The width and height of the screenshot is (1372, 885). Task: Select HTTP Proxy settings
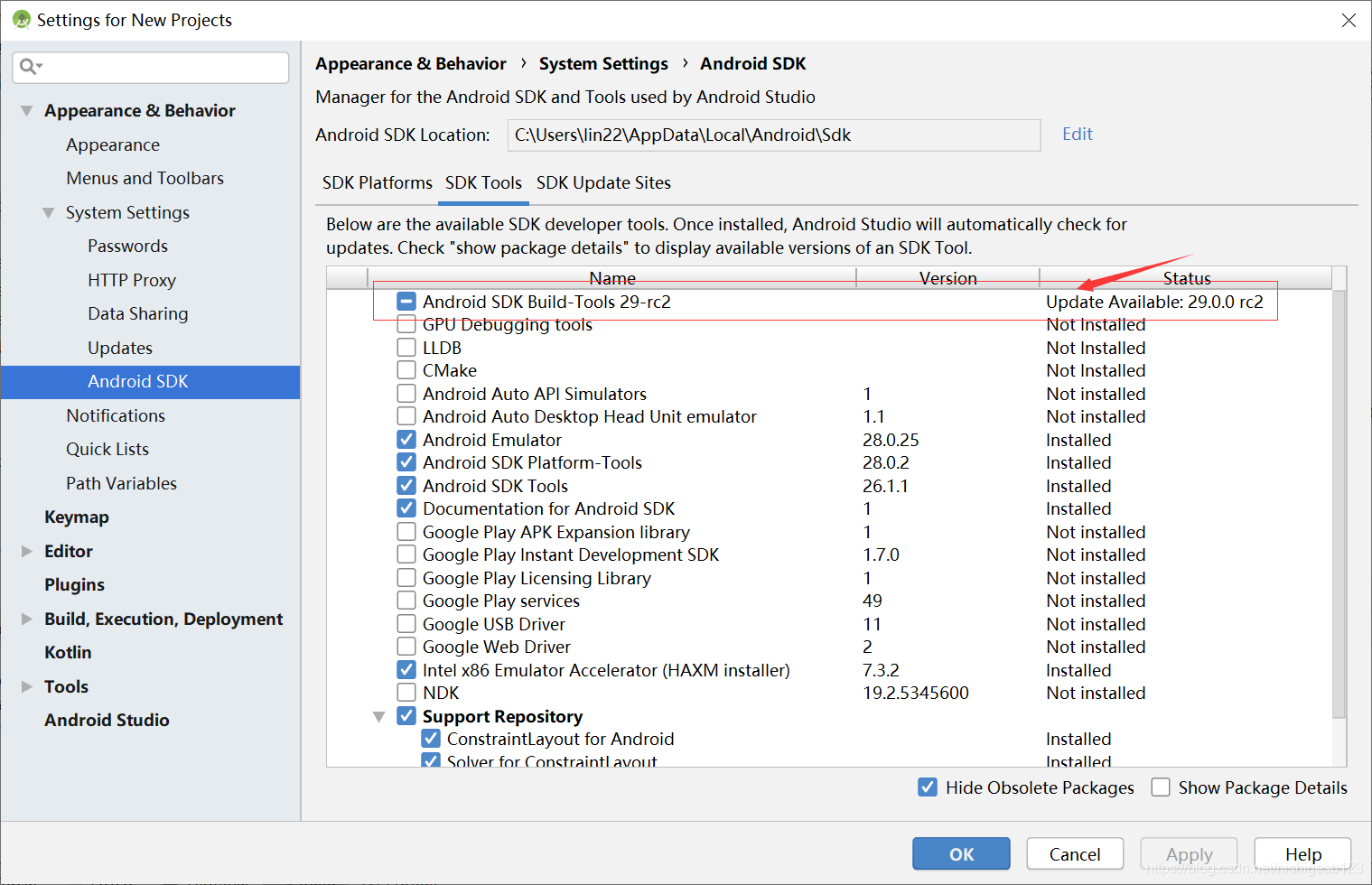[x=132, y=280]
